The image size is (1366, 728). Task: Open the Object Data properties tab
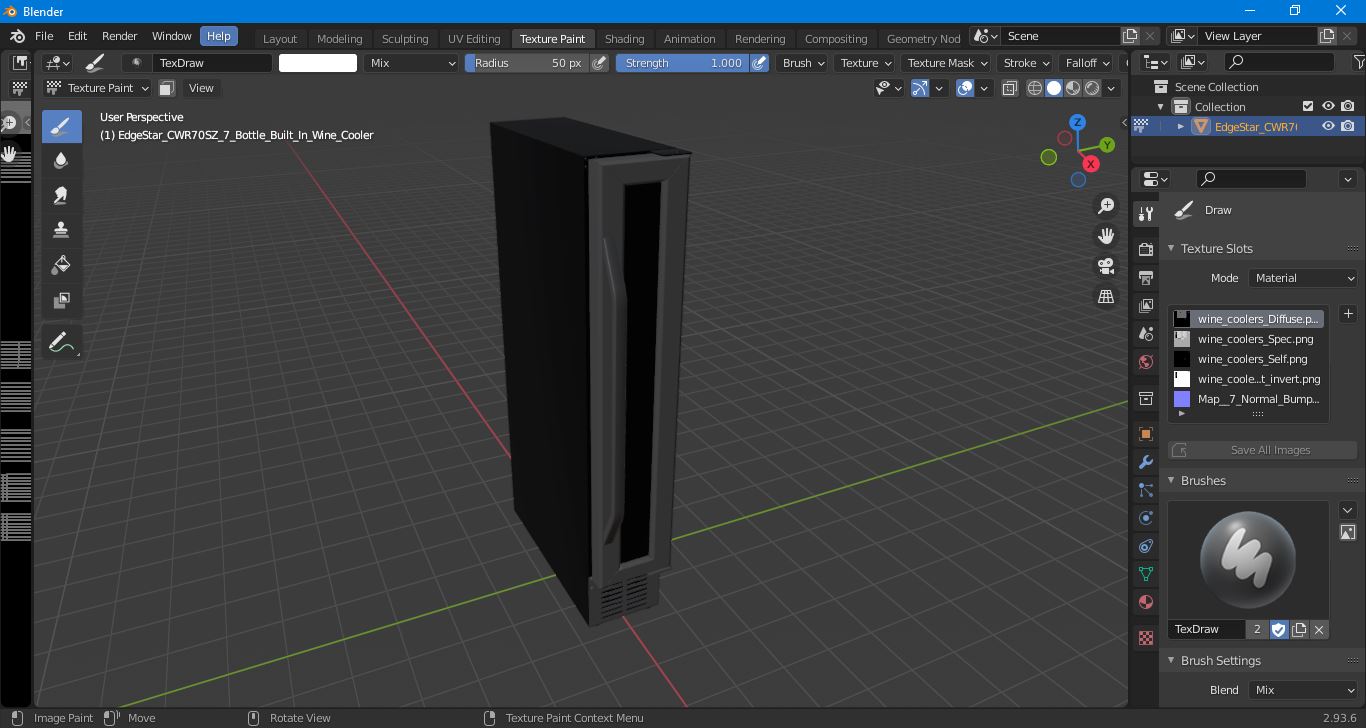[x=1146, y=574]
